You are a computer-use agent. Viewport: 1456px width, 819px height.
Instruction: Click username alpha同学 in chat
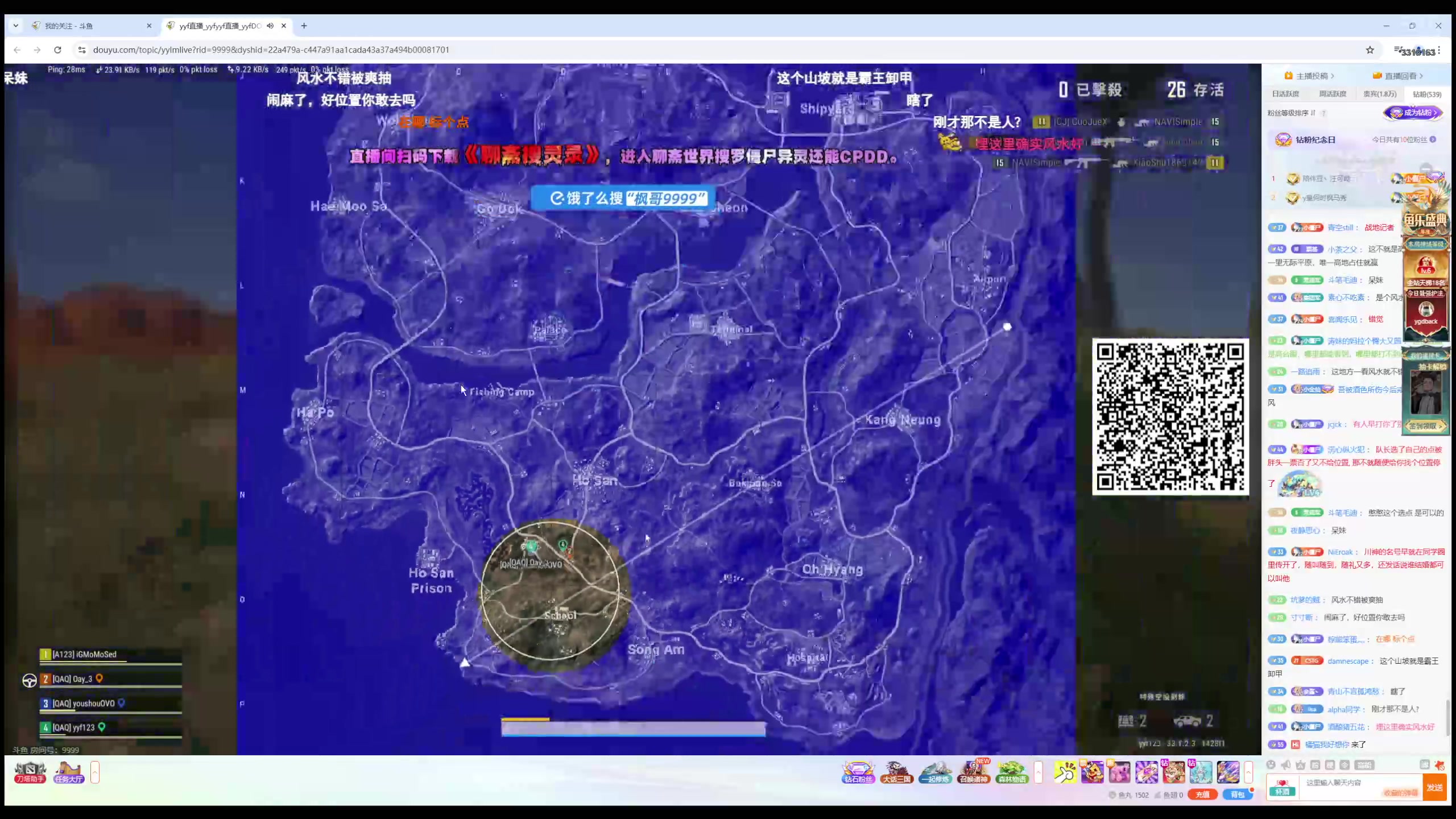(1343, 709)
